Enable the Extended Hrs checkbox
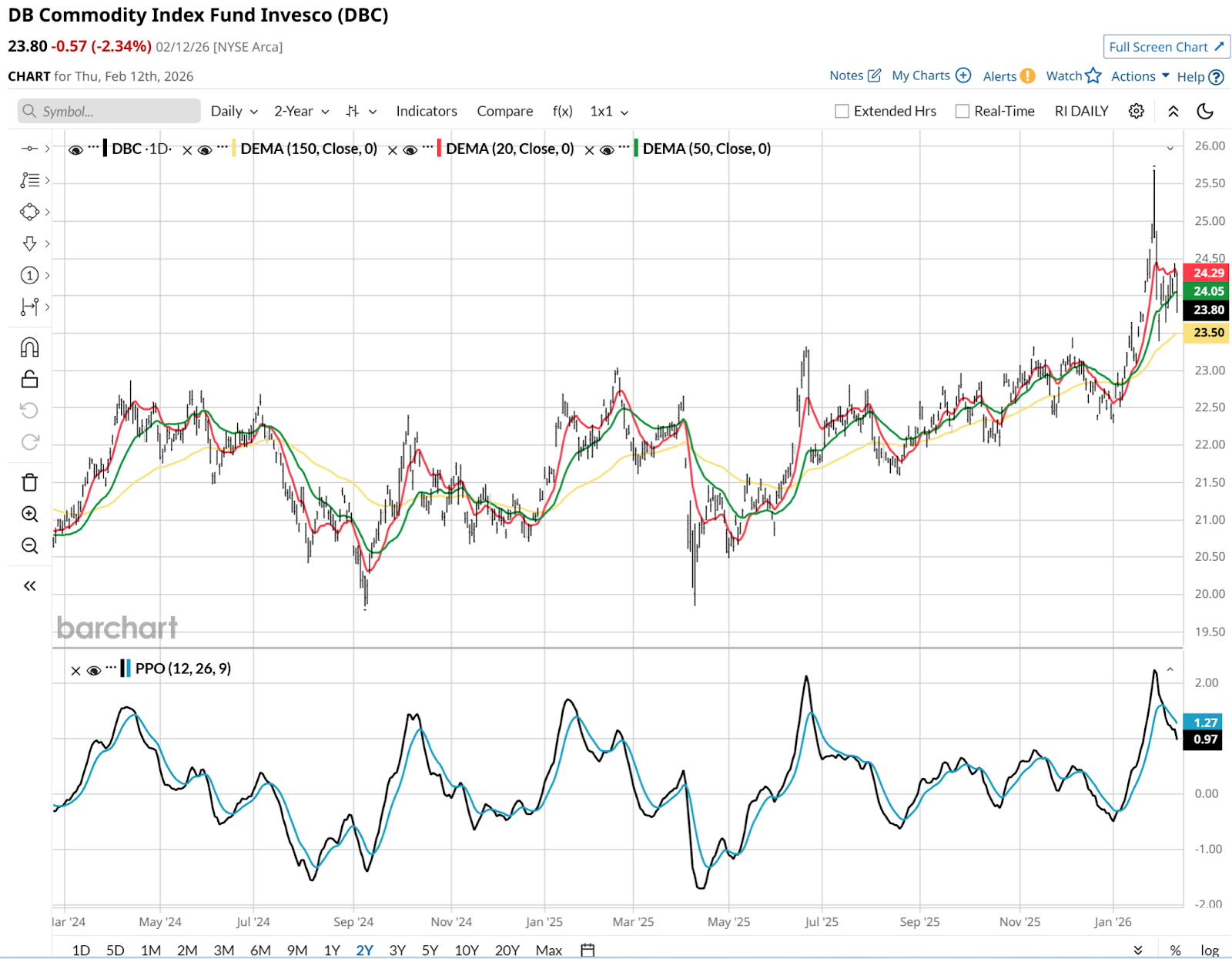 coord(842,111)
